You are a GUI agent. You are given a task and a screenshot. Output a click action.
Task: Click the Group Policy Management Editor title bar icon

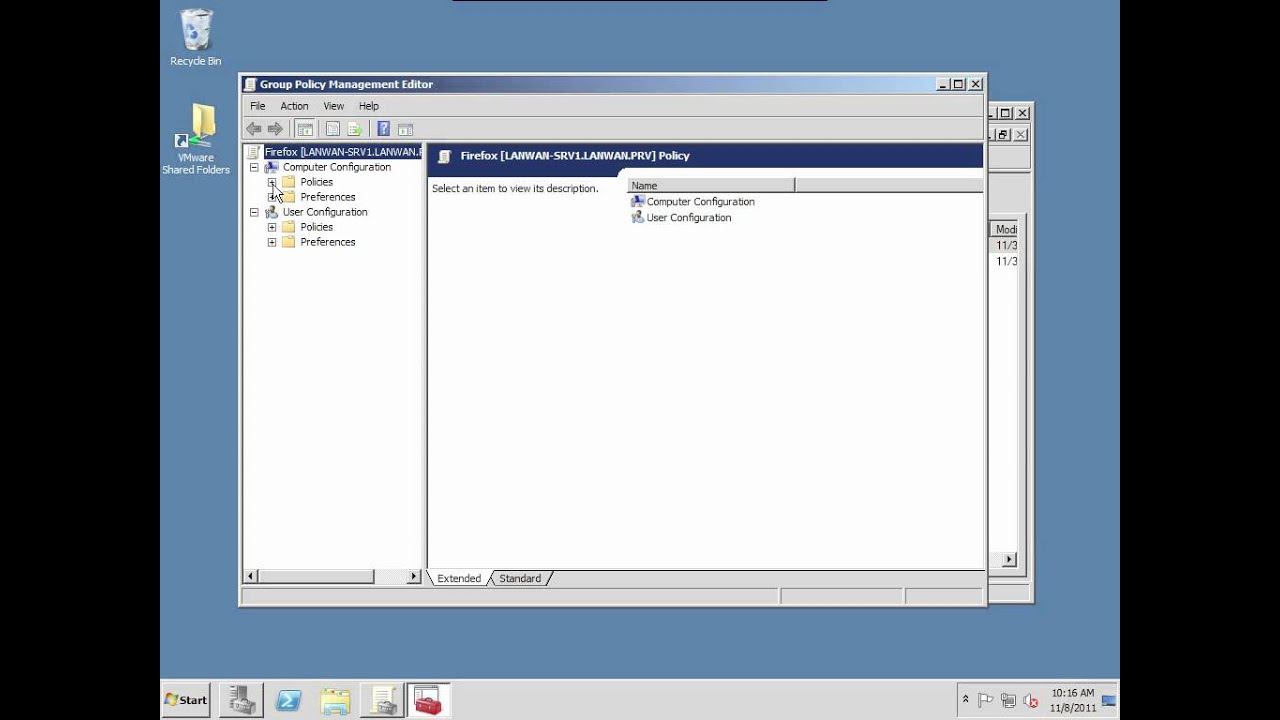(252, 84)
